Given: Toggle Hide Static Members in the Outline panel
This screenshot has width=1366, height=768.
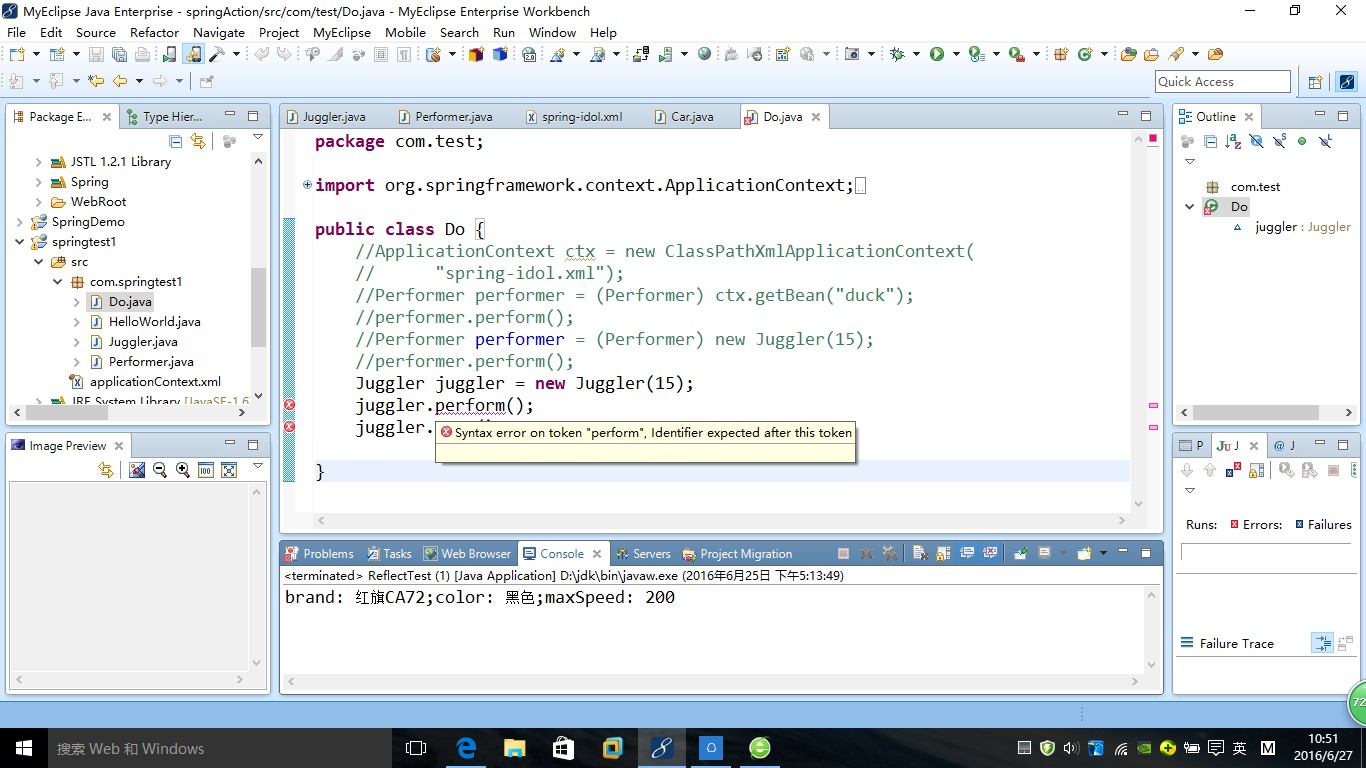Looking at the screenshot, I should (1280, 141).
